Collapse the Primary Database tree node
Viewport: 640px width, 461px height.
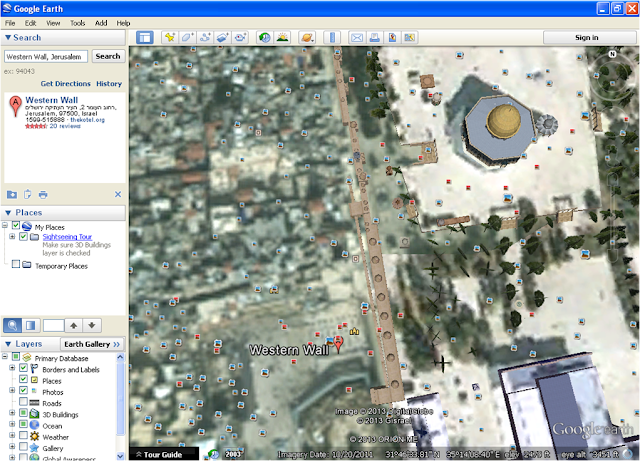[x=5, y=356]
